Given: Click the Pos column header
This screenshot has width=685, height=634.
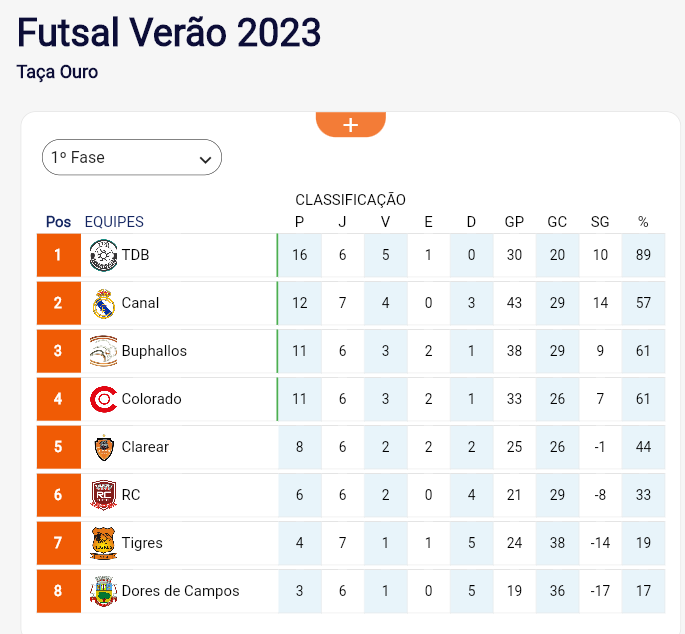Looking at the screenshot, I should point(59,222).
